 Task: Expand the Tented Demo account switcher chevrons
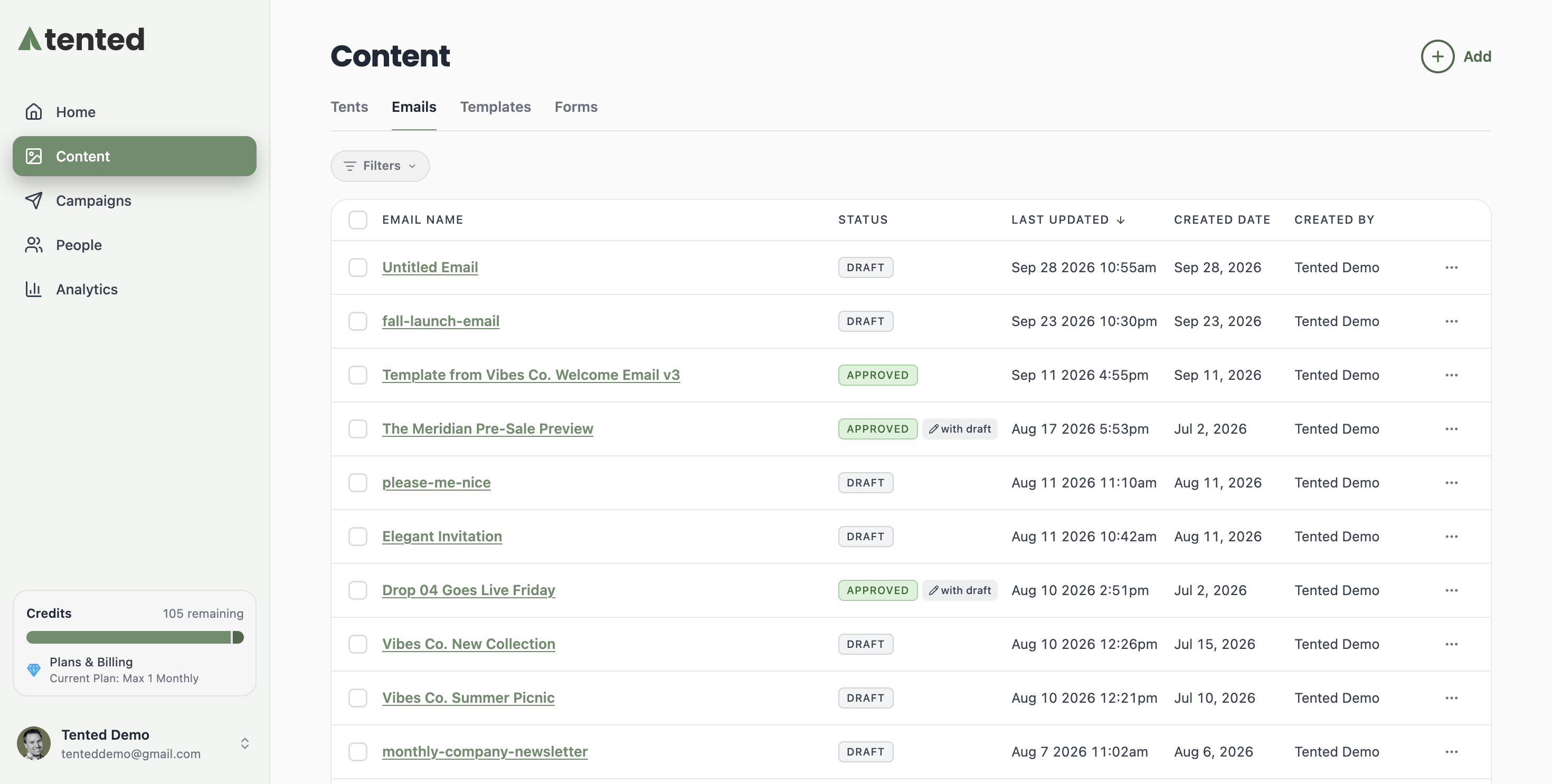tap(244, 744)
